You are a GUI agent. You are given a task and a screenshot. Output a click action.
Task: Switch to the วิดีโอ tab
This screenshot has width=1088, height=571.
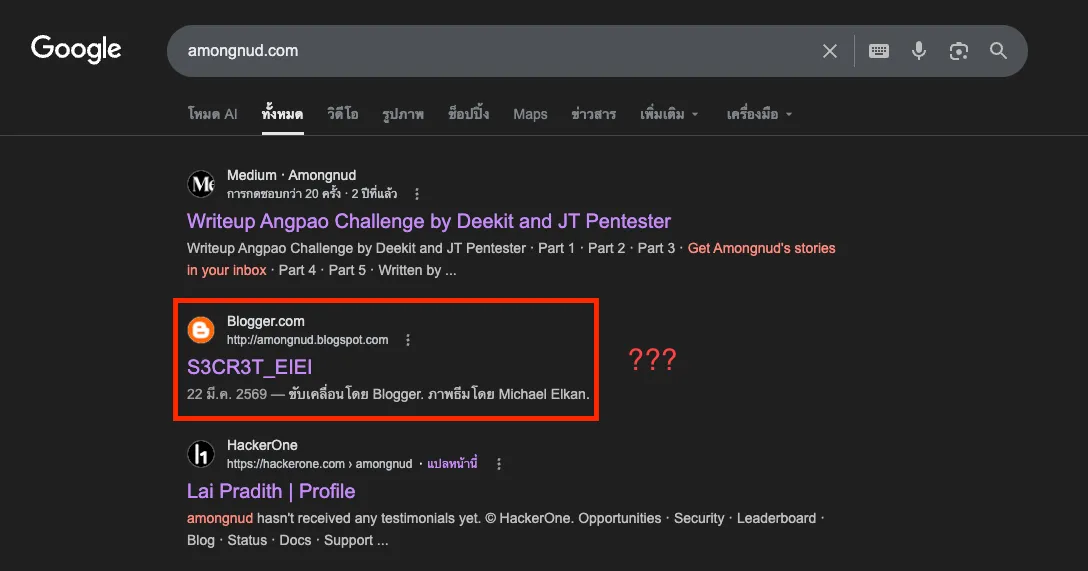click(x=342, y=114)
